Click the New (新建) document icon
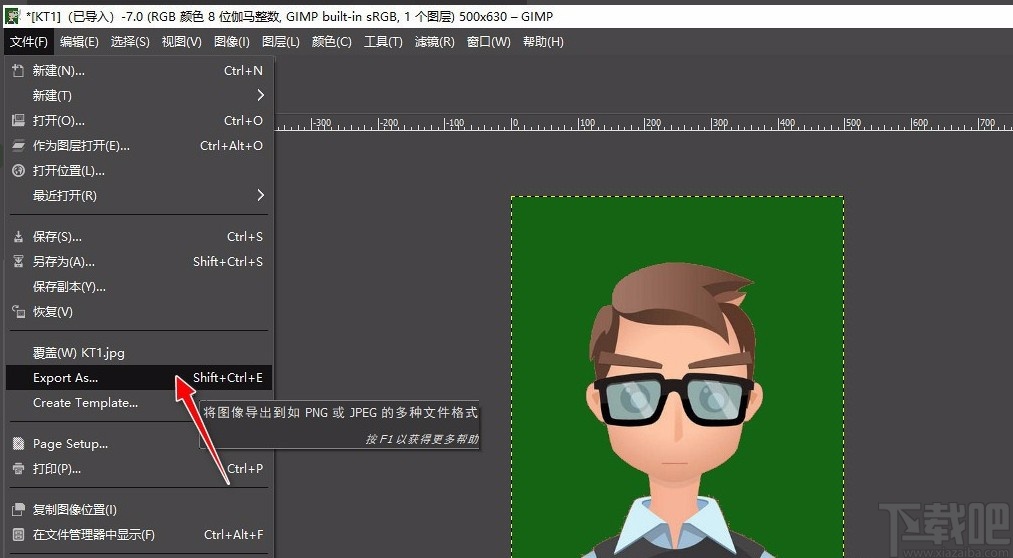 point(18,71)
